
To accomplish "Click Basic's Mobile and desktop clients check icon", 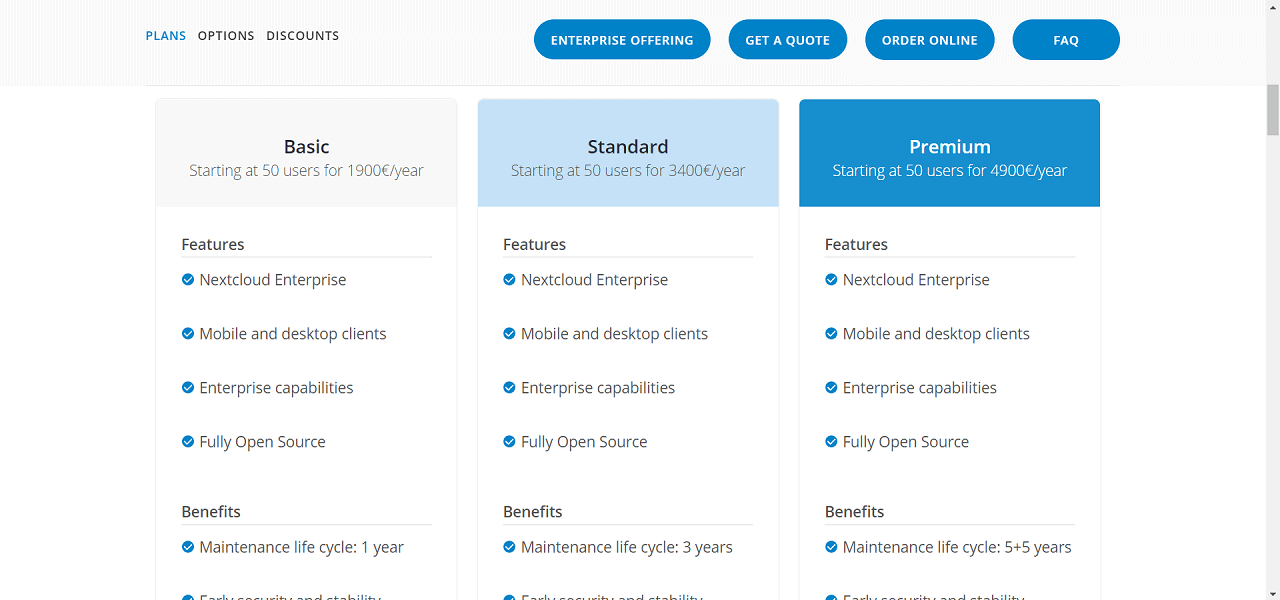I will coord(188,334).
